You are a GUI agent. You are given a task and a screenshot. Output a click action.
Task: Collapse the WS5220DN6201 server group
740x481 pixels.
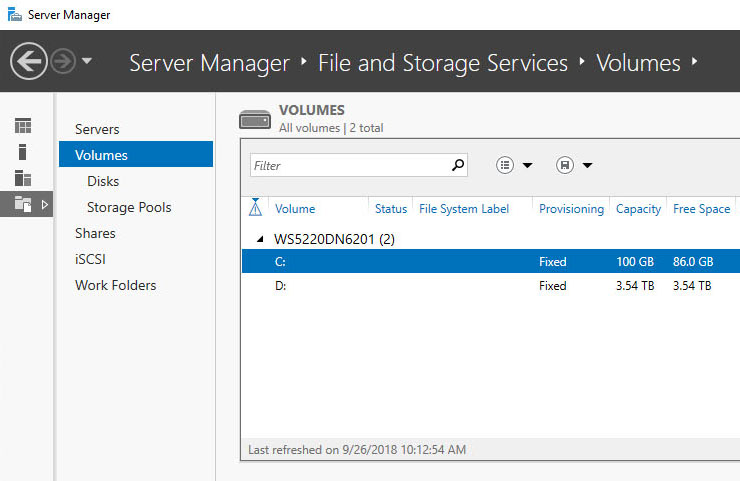tap(261, 240)
